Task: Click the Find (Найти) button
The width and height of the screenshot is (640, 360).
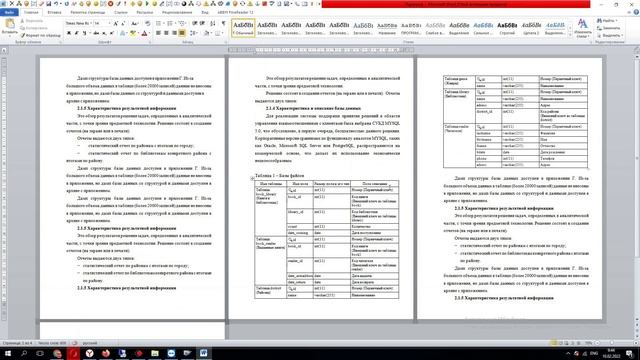Action: pyautogui.click(x=608, y=20)
